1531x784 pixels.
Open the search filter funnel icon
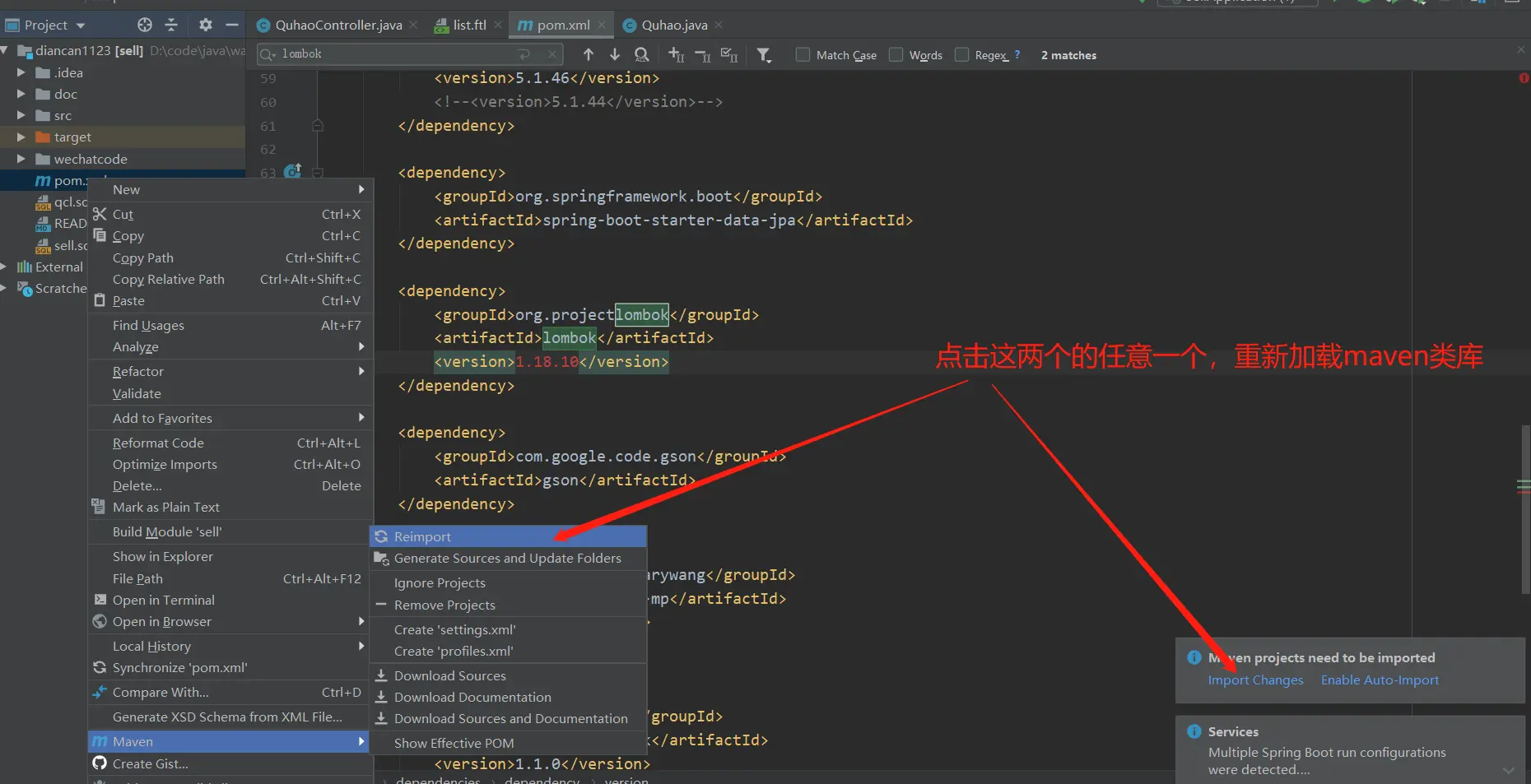[764, 55]
